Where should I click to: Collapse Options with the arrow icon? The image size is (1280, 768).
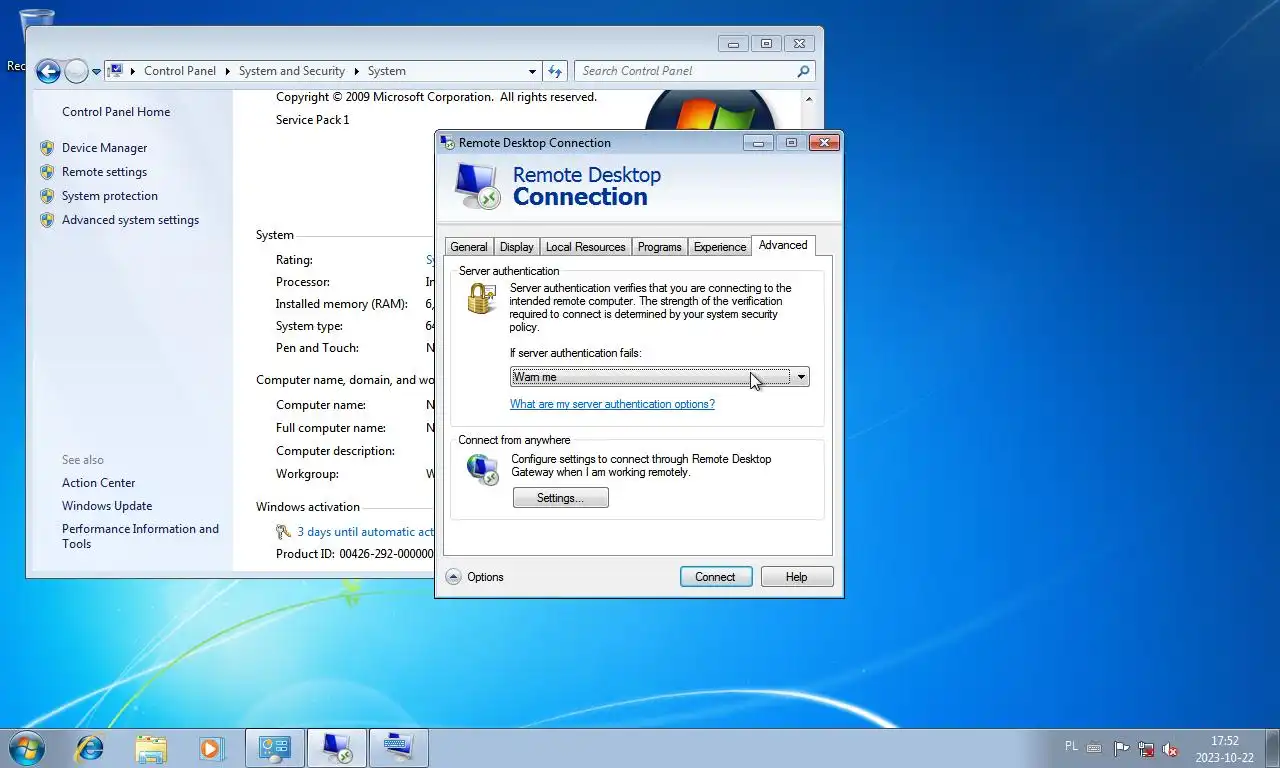[x=453, y=577]
